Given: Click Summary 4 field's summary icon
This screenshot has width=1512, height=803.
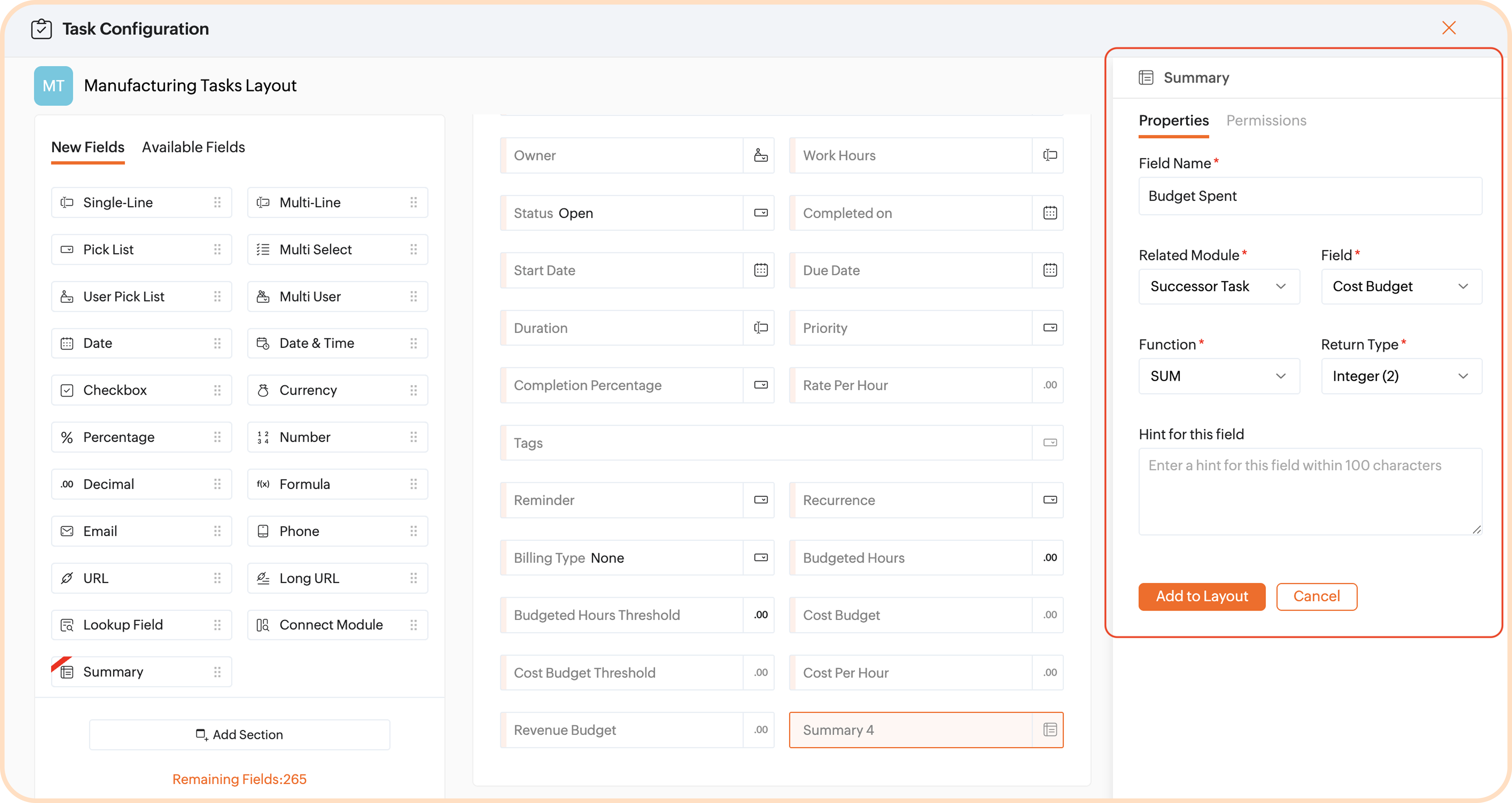Looking at the screenshot, I should (x=1050, y=730).
